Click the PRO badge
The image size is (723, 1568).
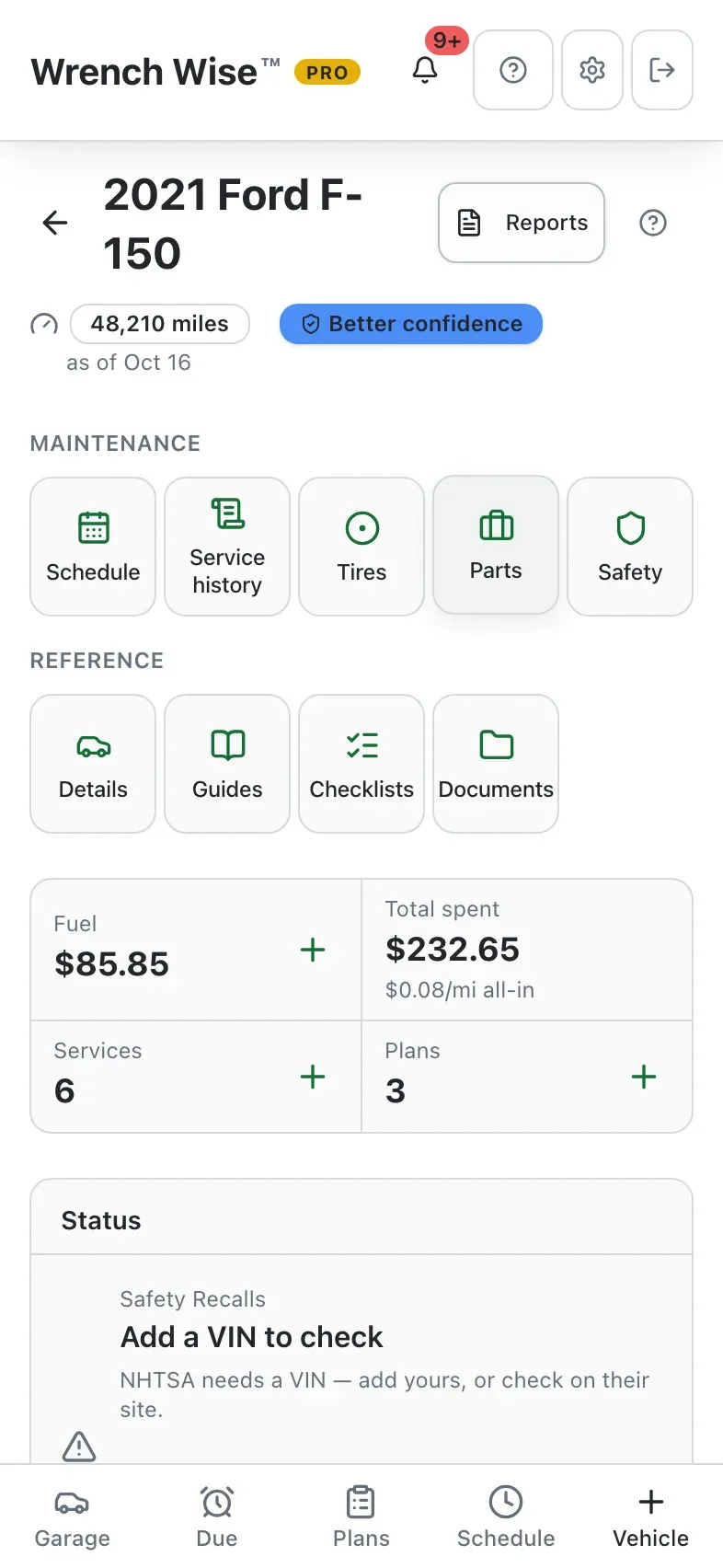point(327,73)
